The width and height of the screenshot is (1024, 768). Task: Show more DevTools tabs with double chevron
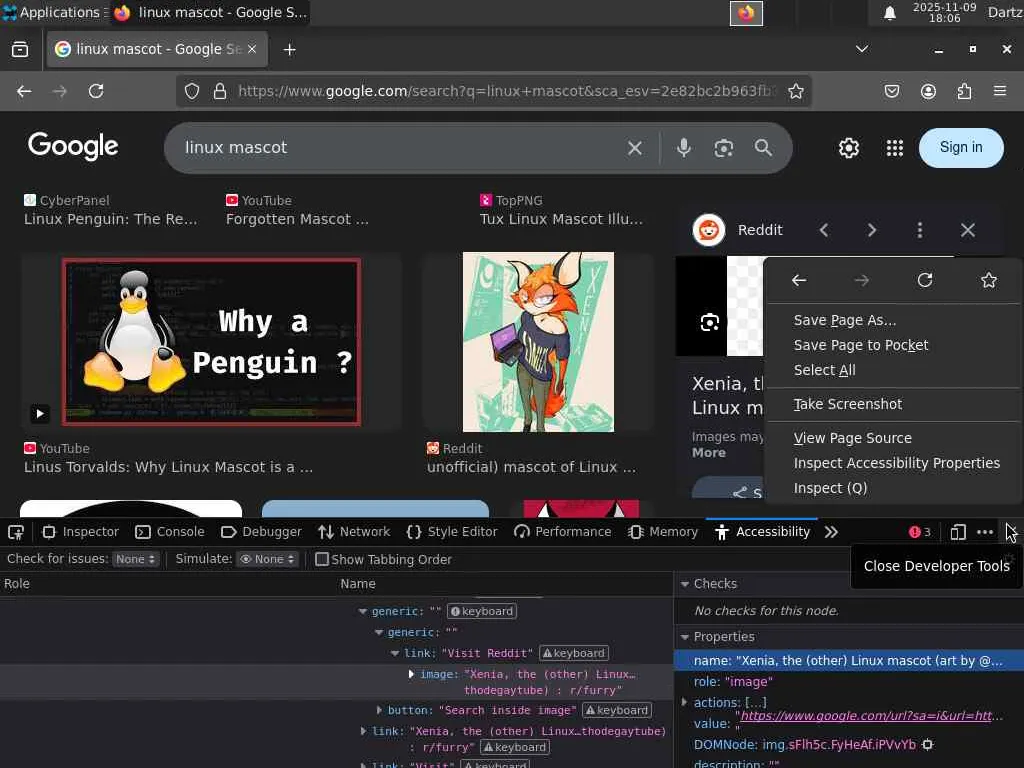tap(831, 532)
